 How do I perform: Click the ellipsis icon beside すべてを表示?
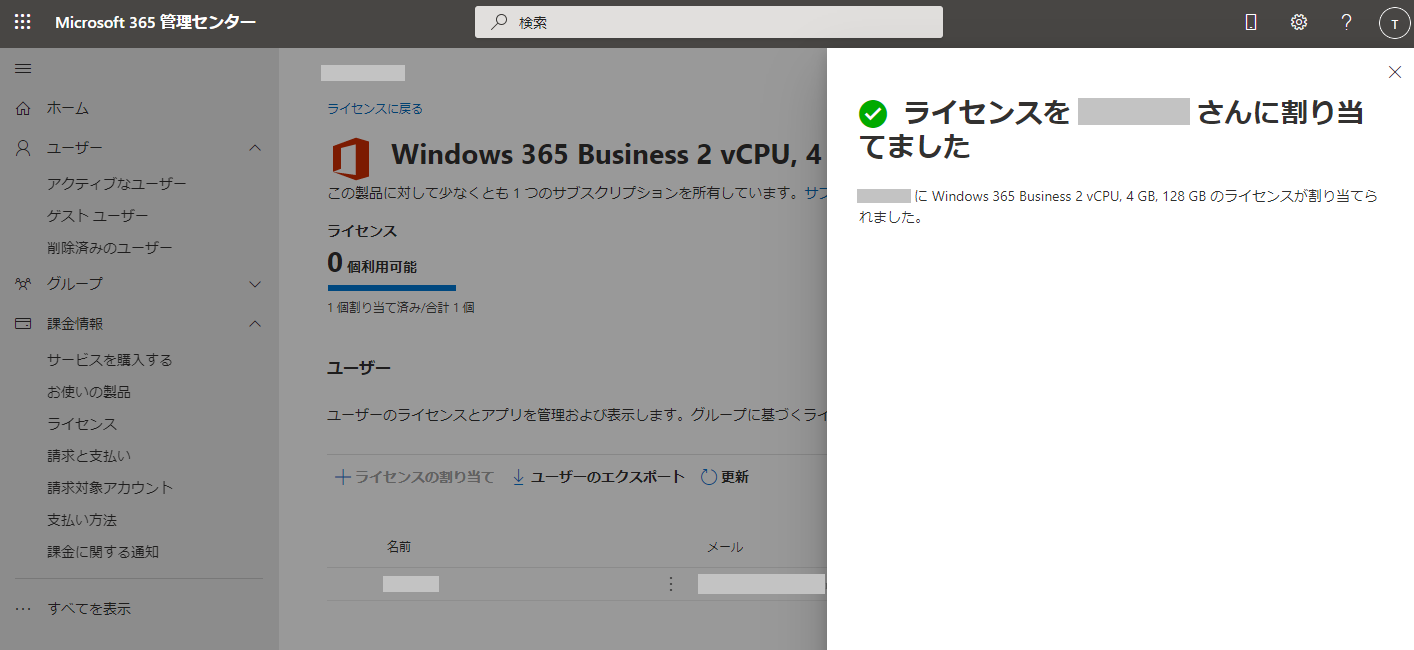[x=23, y=608]
